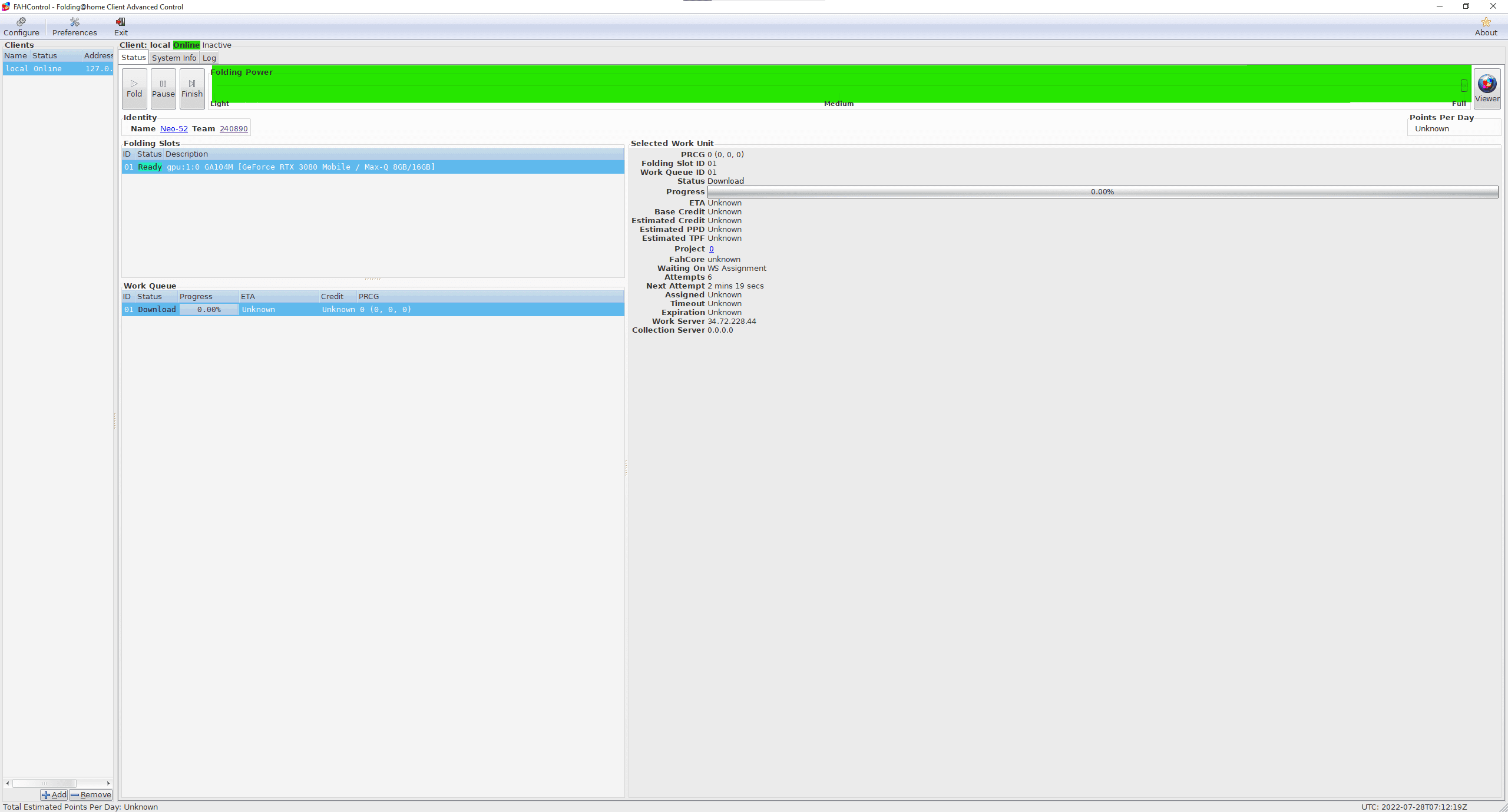Sort clients by Name column

coord(16,55)
